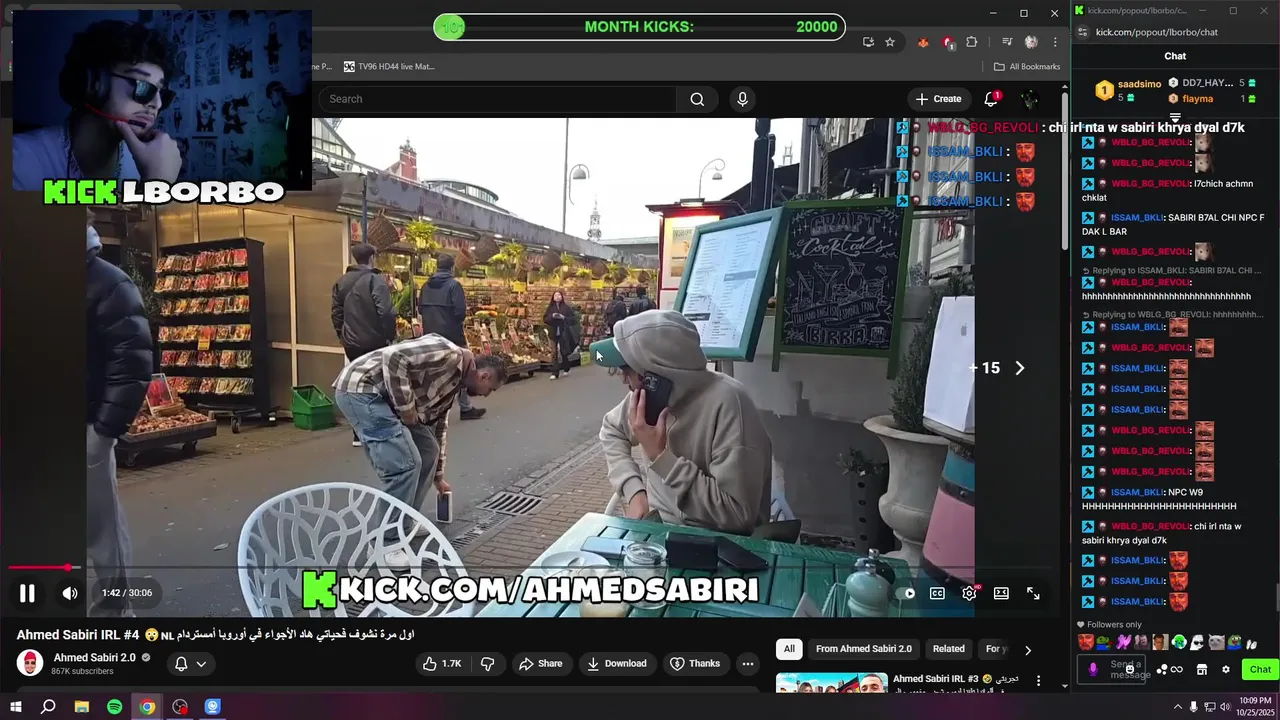
Task: Search with voice microphone
Action: tap(742, 99)
